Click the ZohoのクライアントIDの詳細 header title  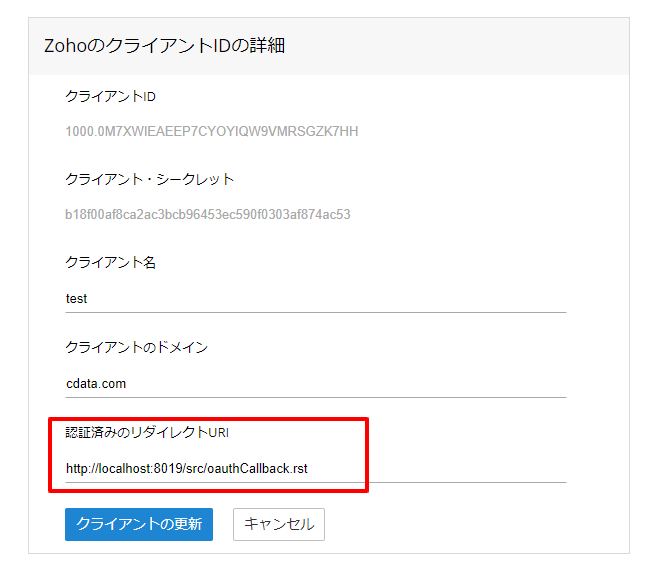coord(165,46)
